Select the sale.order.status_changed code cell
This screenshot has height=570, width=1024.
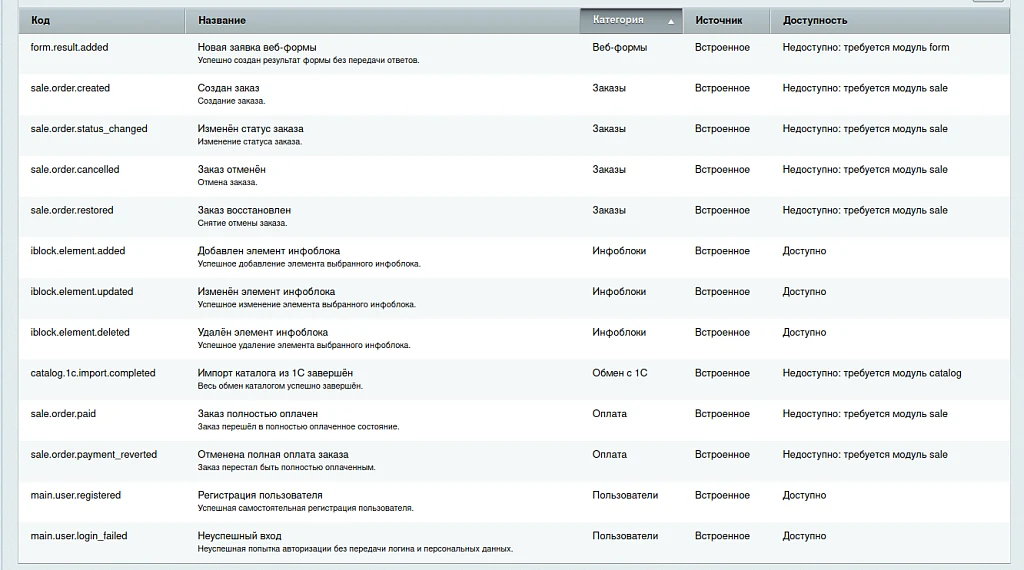(89, 129)
